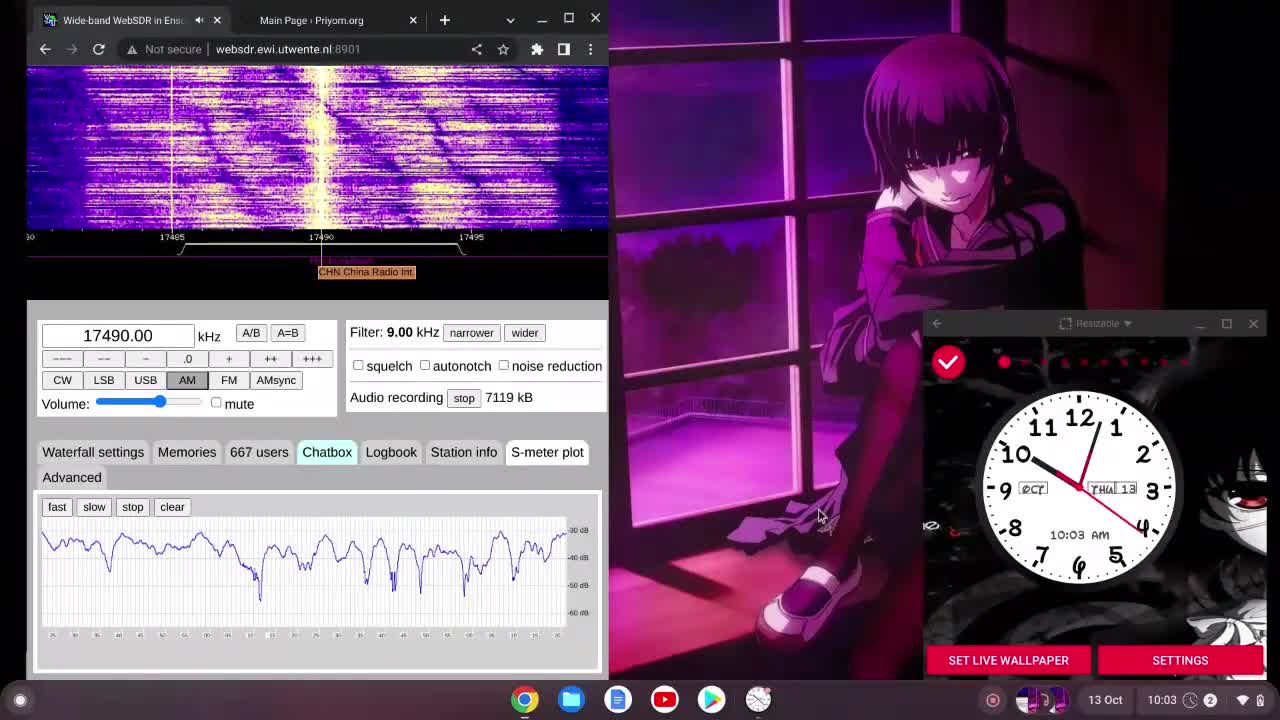Open a new browser tab with plus button
1280x720 pixels.
pos(445,20)
